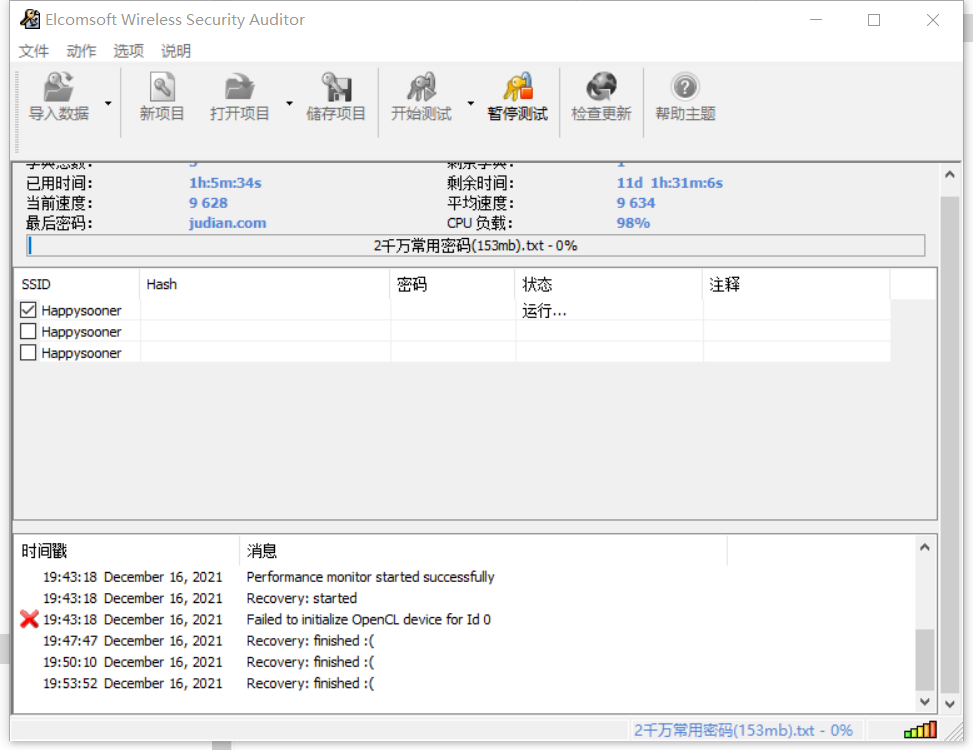This screenshot has width=973, height=750.
Task: Expand the 开始测试 dropdown arrow
Action: click(470, 103)
